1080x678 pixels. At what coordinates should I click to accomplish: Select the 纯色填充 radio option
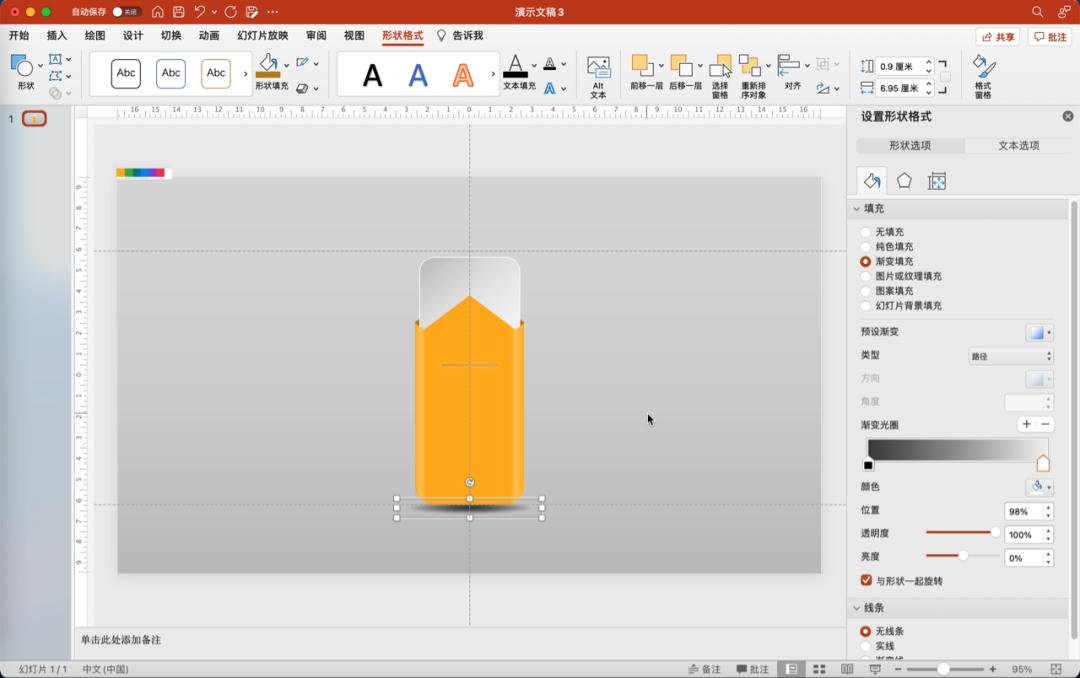click(x=866, y=246)
